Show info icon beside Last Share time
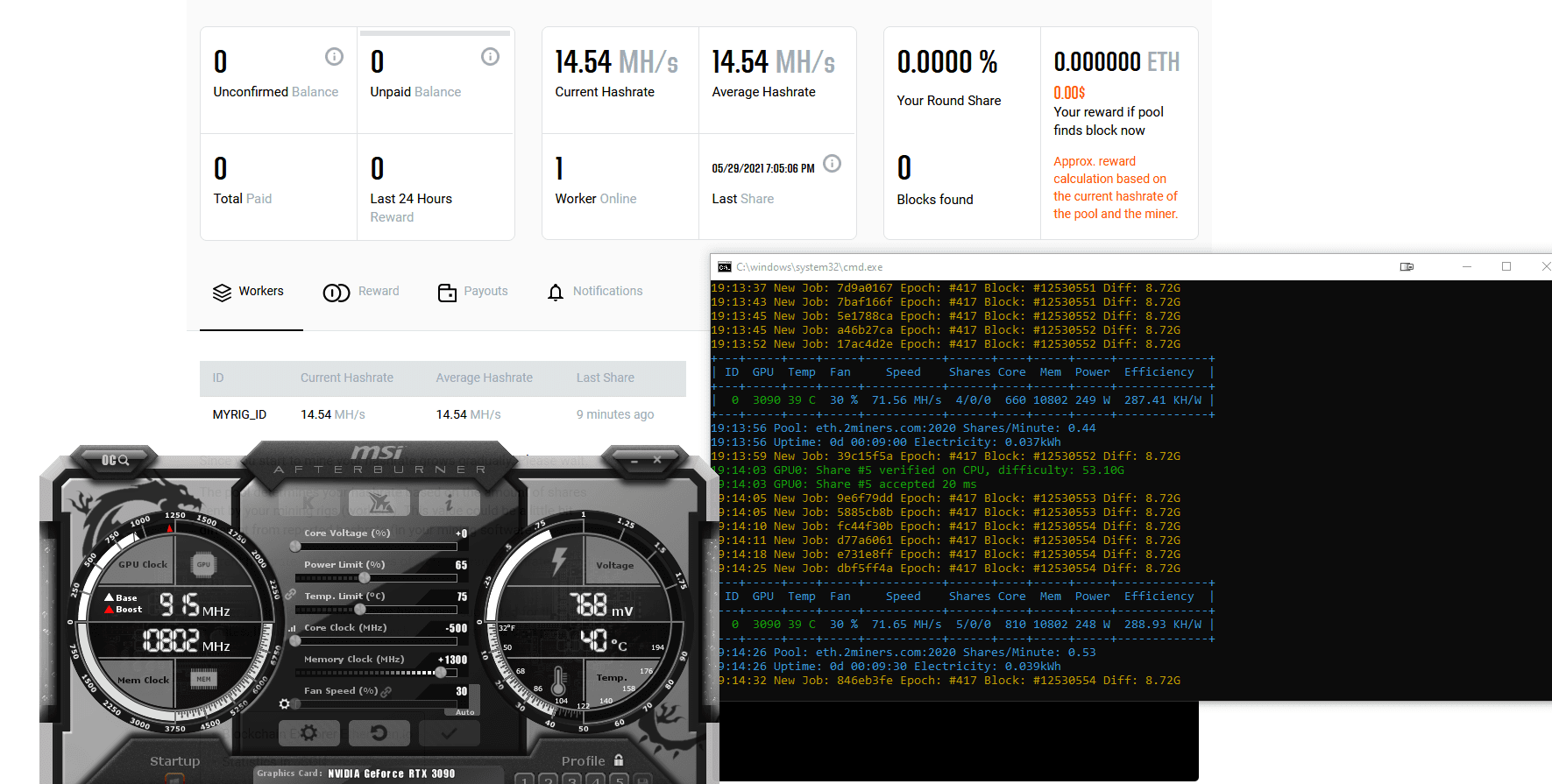 click(x=833, y=164)
